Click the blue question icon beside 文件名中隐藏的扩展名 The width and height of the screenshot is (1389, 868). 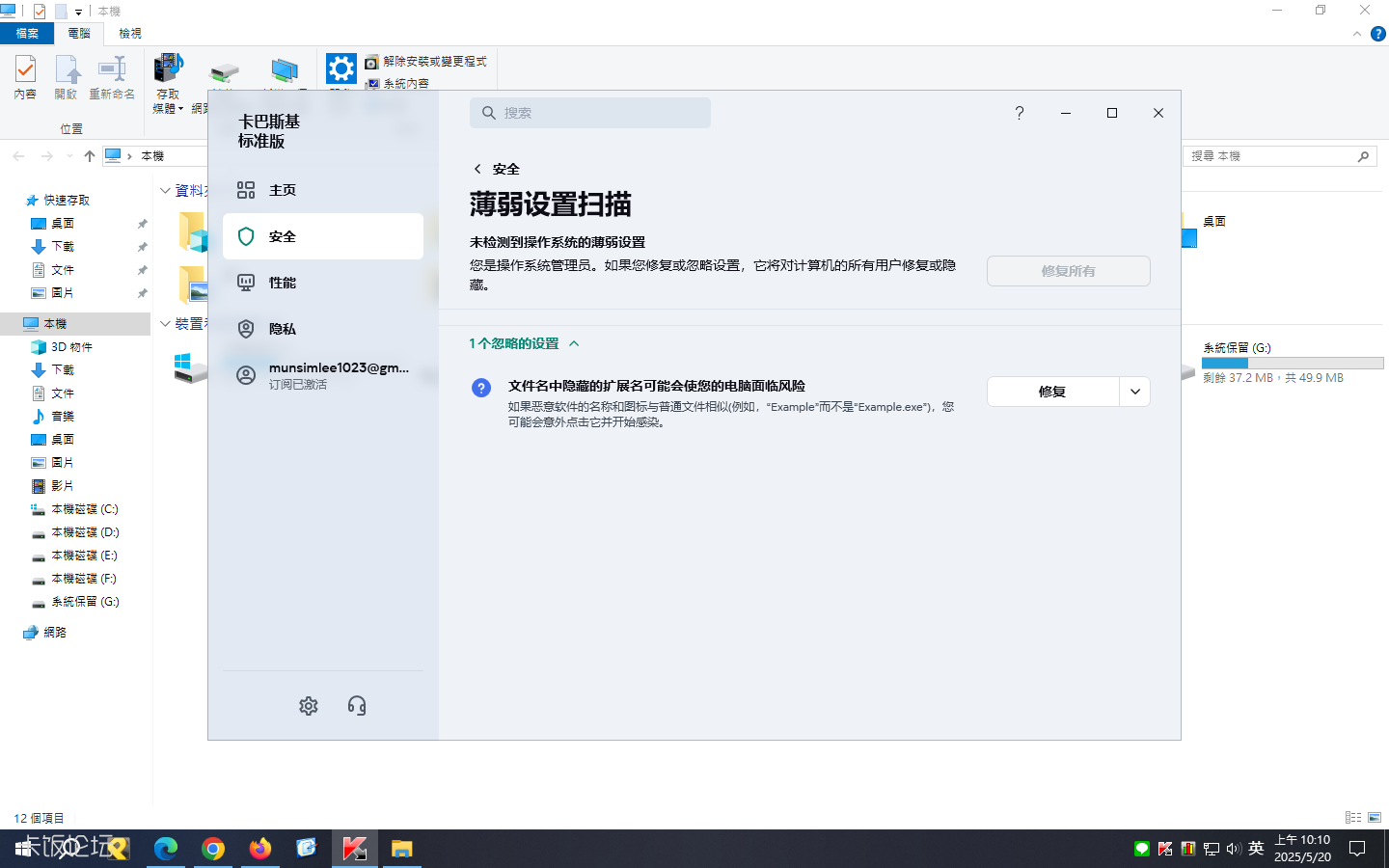click(x=481, y=388)
